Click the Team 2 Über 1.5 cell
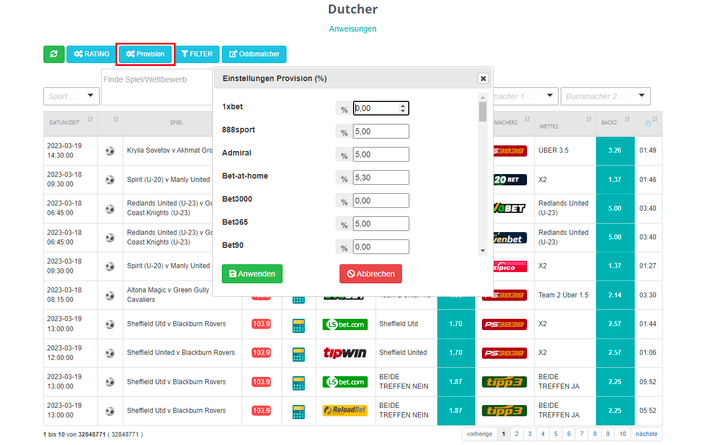The height and width of the screenshot is (445, 719). tap(565, 295)
